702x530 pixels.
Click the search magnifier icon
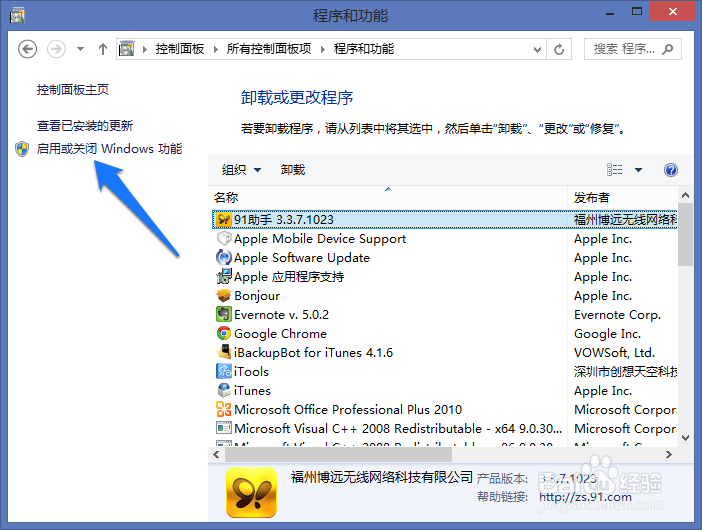pyautogui.click(x=668, y=49)
